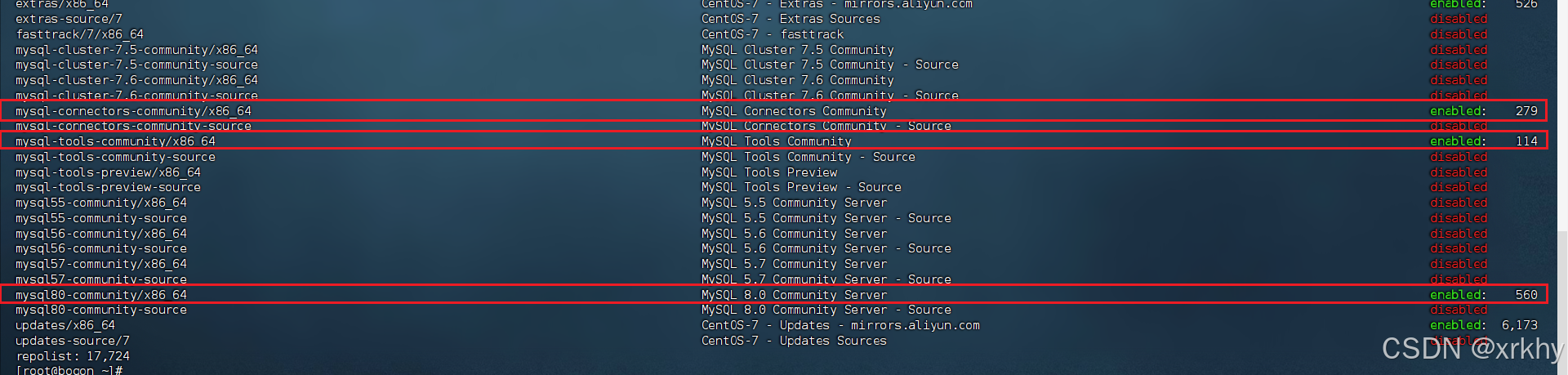Click 'MySQL Cluster 7.5 Community - Source' name

pyautogui.click(x=830, y=65)
